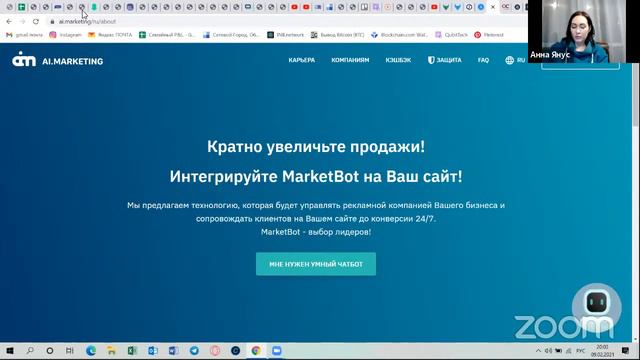
Task: Open the taskbar clock and date
Action: (x=602, y=351)
